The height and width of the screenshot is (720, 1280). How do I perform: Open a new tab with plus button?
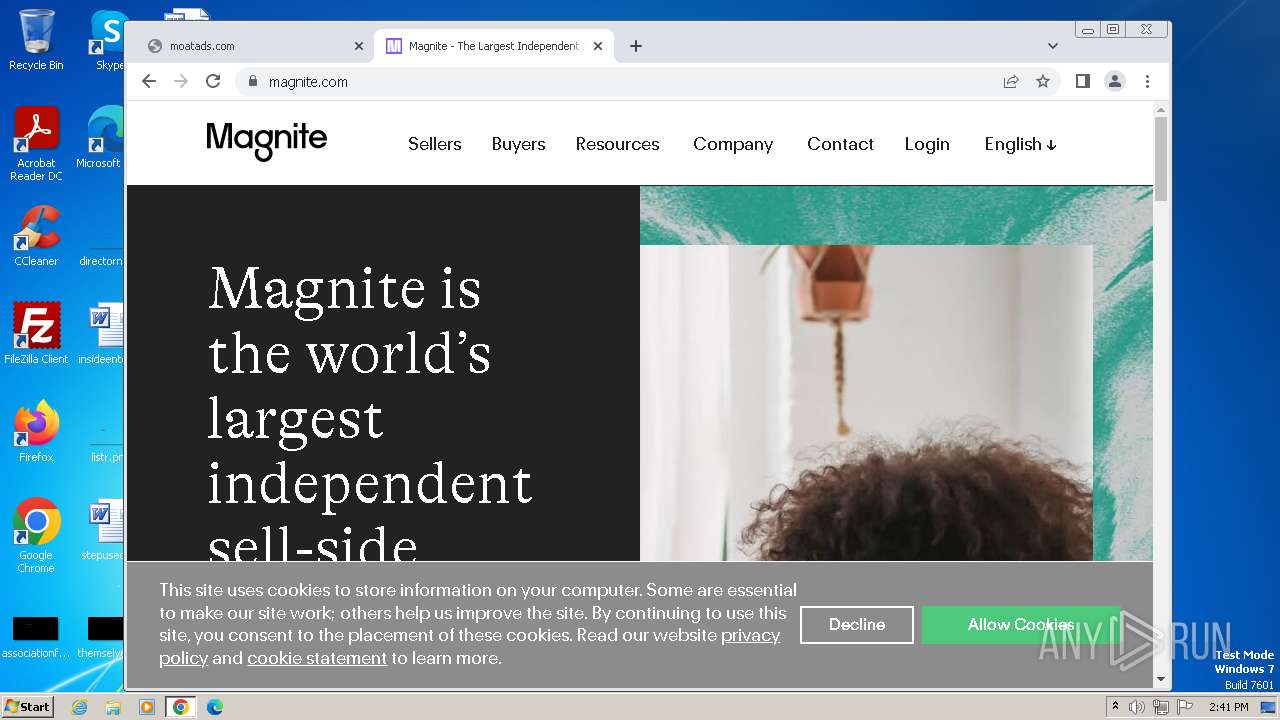pos(636,46)
